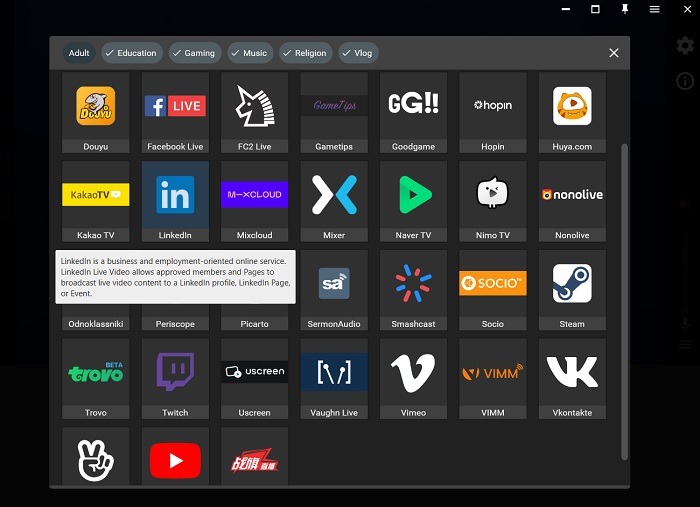Open the settings gear on right sidebar
Screen dimensions: 700x507
(x=685, y=46)
